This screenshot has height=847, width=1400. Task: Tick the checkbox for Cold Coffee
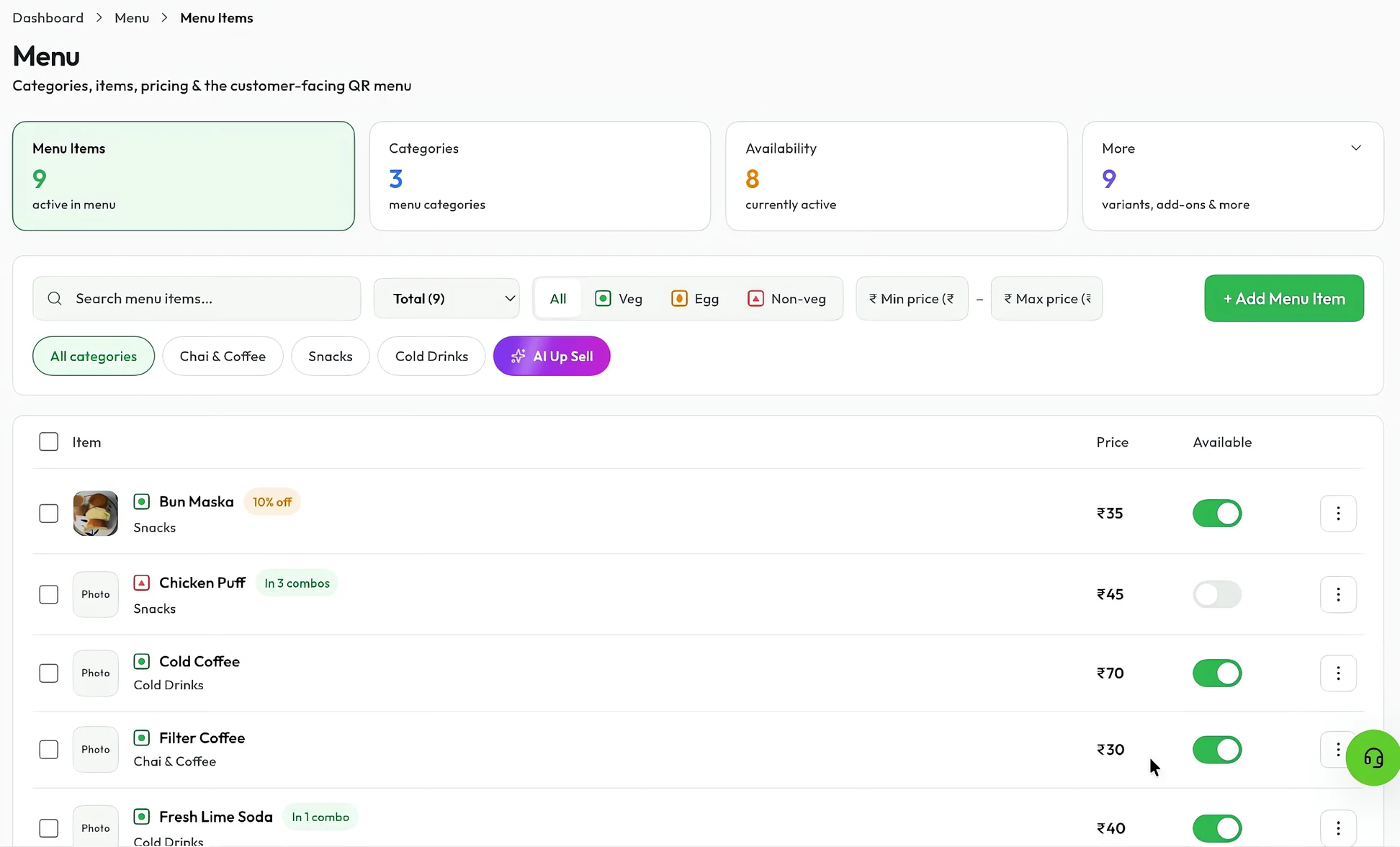pos(48,673)
